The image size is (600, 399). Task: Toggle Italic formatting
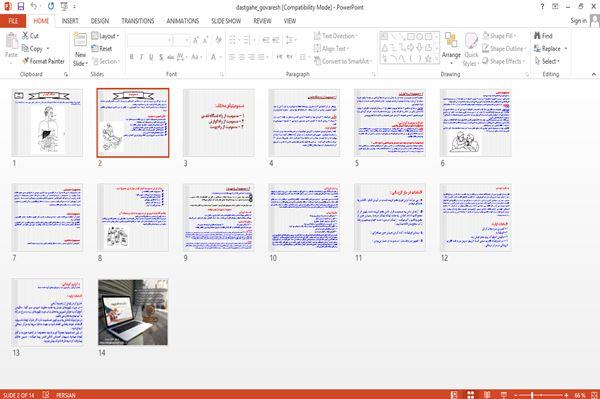(141, 57)
